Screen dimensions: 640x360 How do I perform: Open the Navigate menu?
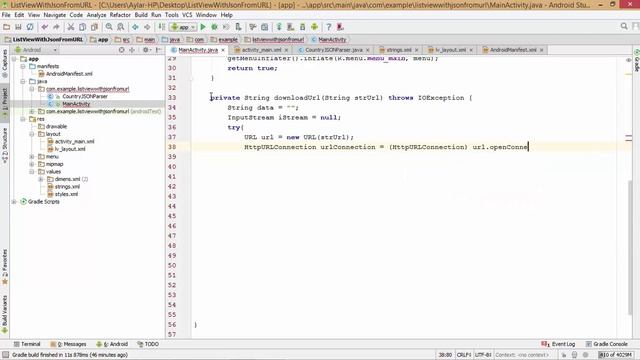pyautogui.click(x=55, y=15)
